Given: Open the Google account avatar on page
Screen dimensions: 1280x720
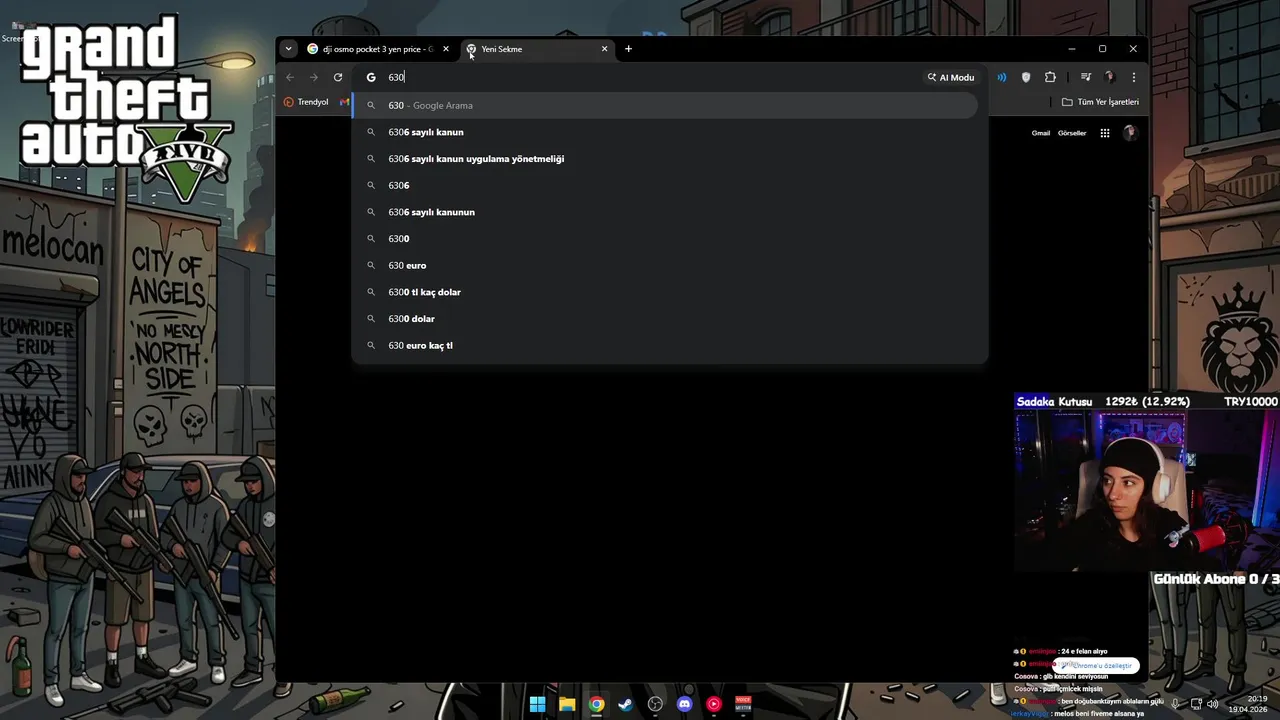Looking at the screenshot, I should coord(1130,133).
